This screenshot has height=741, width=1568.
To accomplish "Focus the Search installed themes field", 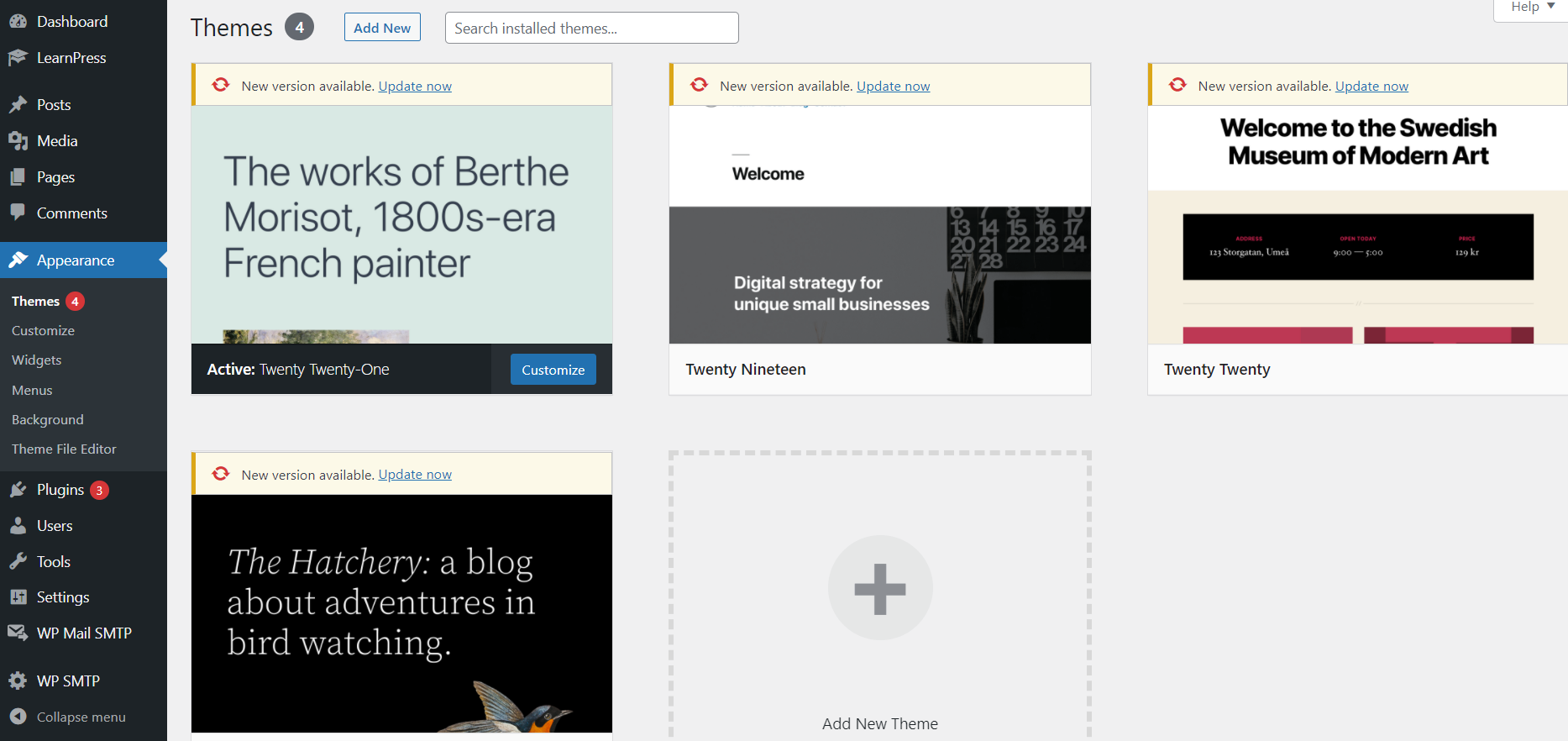I will [x=591, y=28].
